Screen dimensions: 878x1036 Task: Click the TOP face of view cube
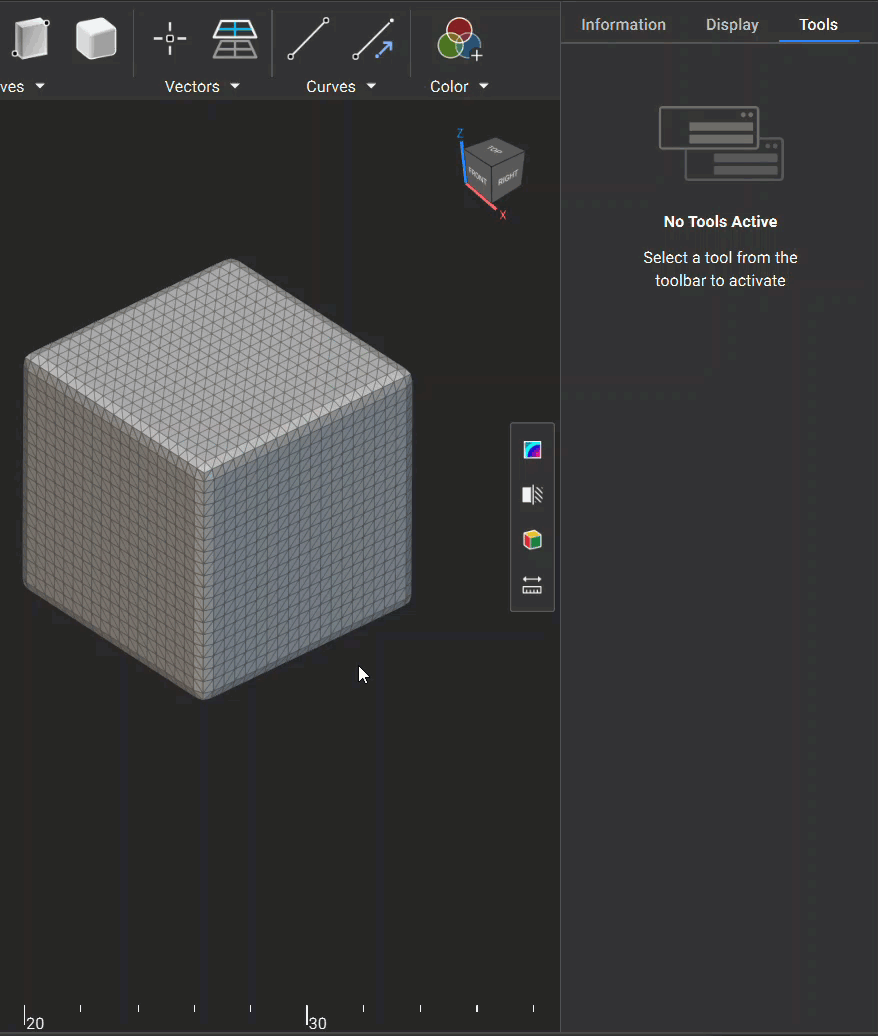click(x=495, y=150)
